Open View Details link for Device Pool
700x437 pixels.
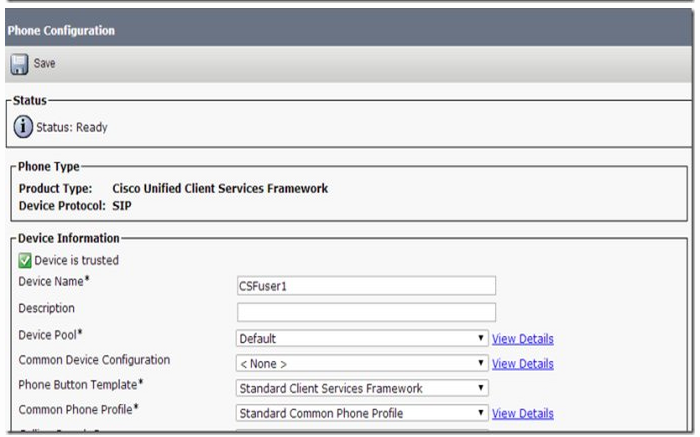[x=523, y=339]
